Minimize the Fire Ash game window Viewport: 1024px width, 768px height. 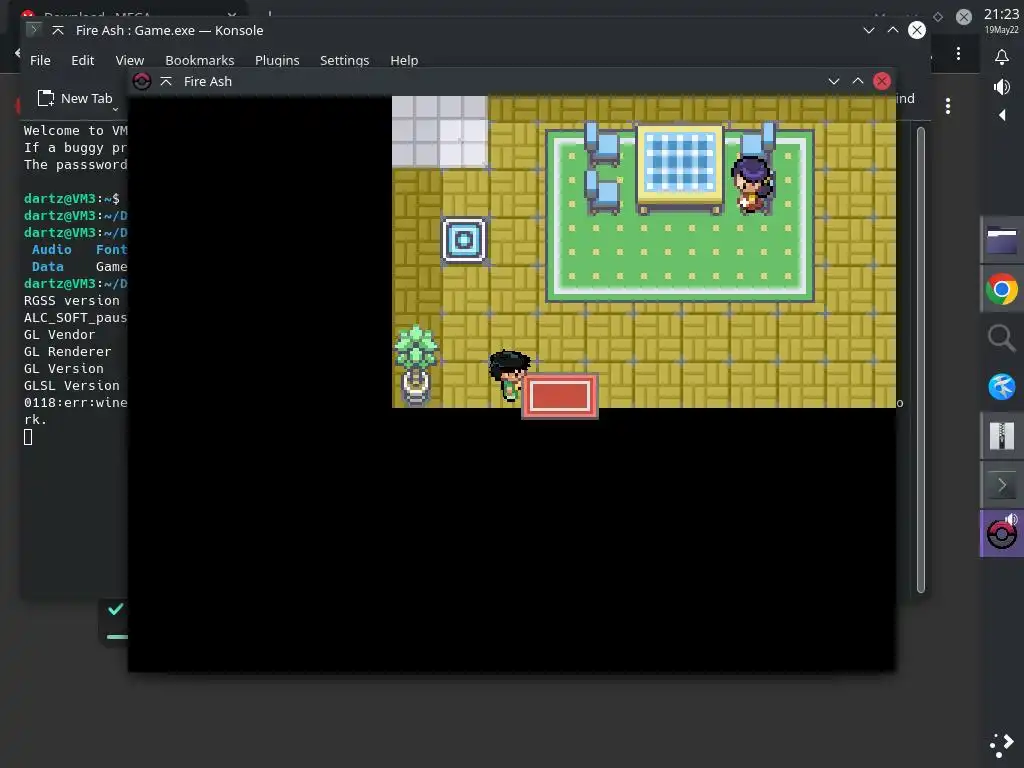tap(834, 81)
